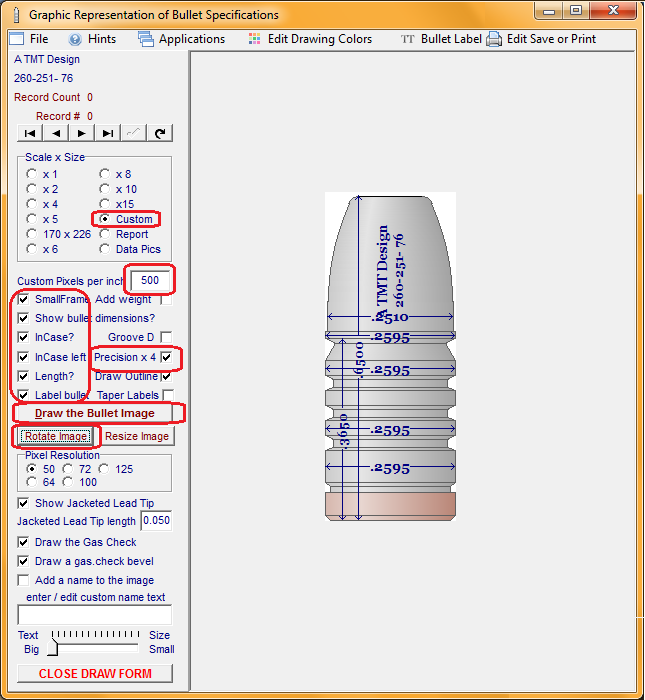Select the x 8 scale option
This screenshot has height=700, width=645.
(x=104, y=174)
